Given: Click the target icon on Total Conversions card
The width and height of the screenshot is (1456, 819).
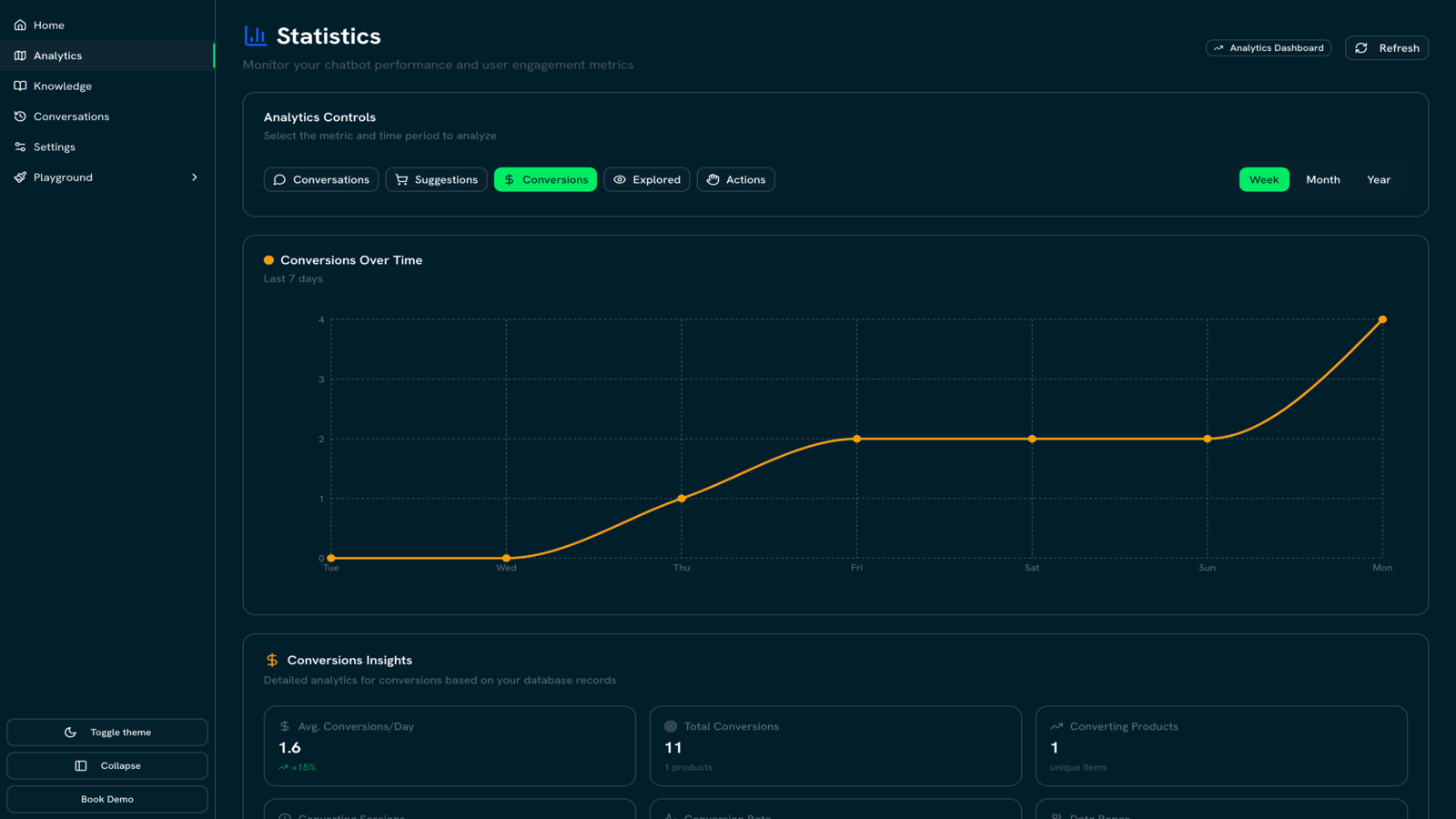Looking at the screenshot, I should (x=670, y=726).
